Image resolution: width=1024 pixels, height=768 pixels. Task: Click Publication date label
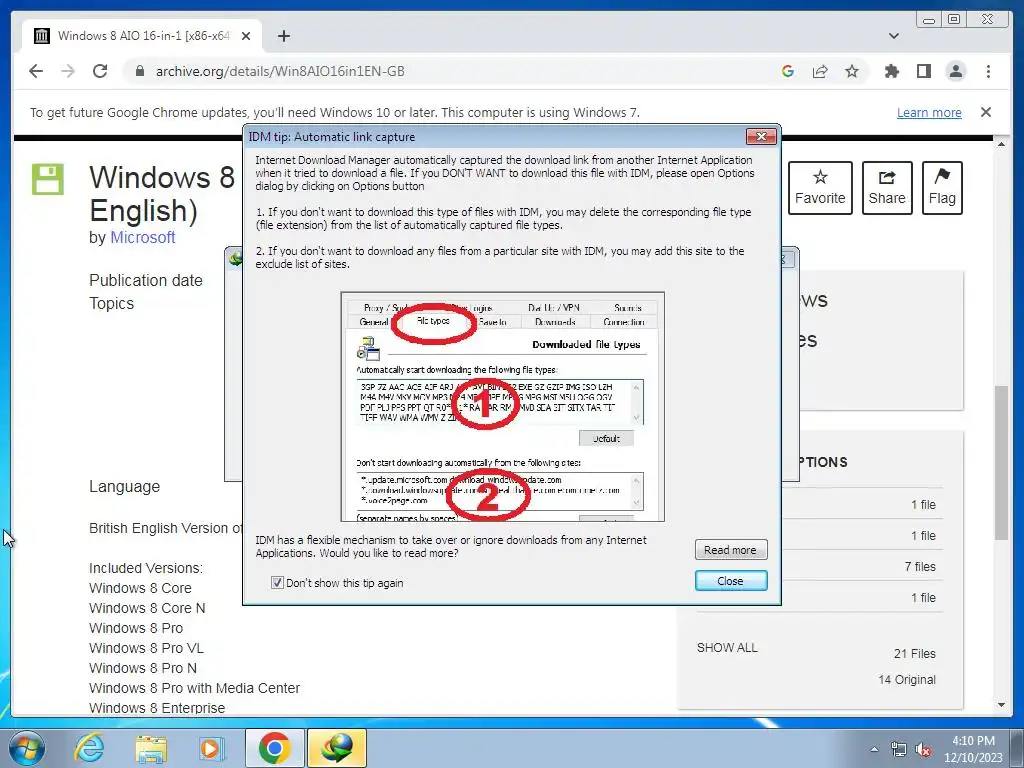(x=146, y=280)
